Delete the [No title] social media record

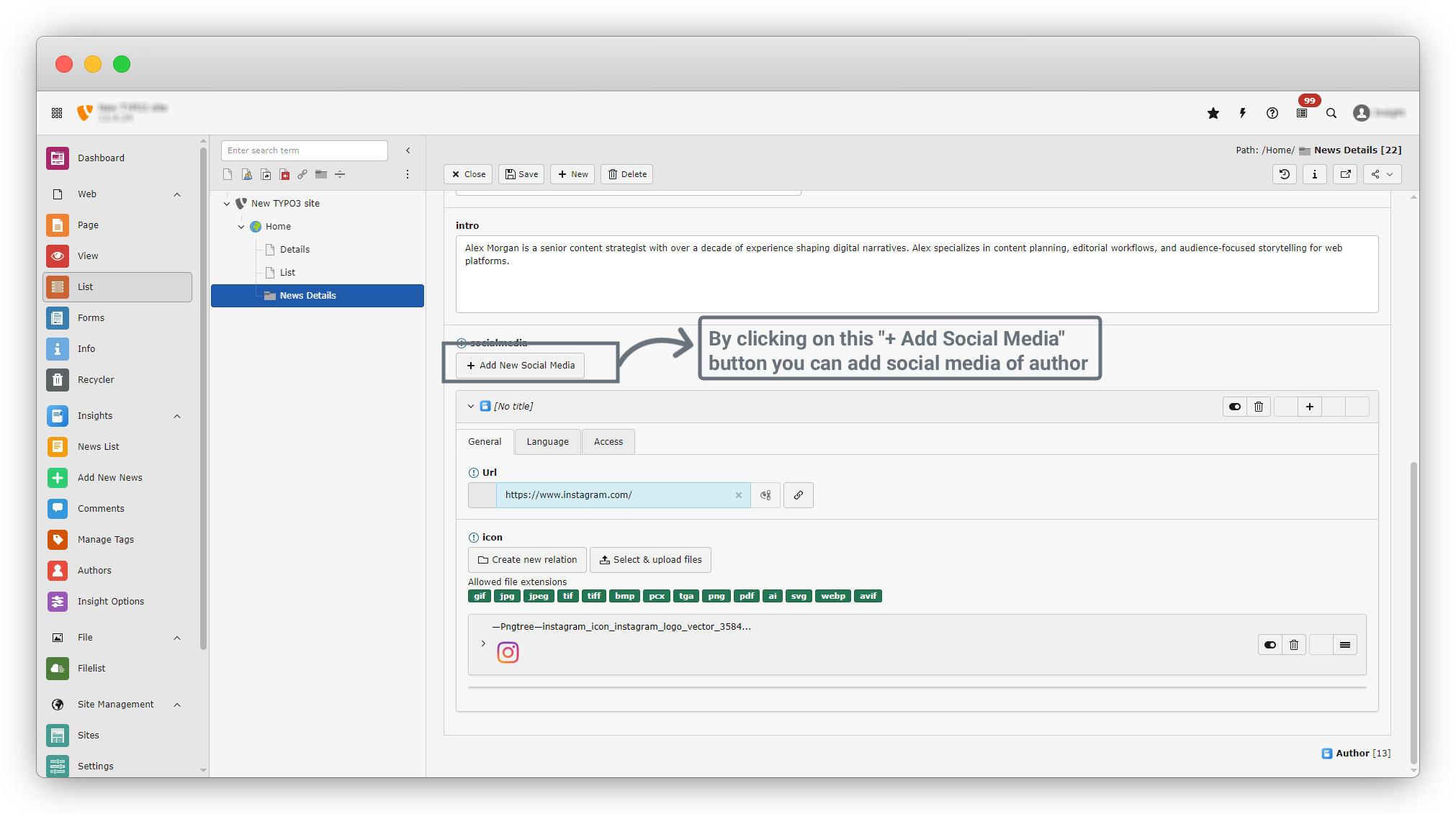tap(1259, 407)
